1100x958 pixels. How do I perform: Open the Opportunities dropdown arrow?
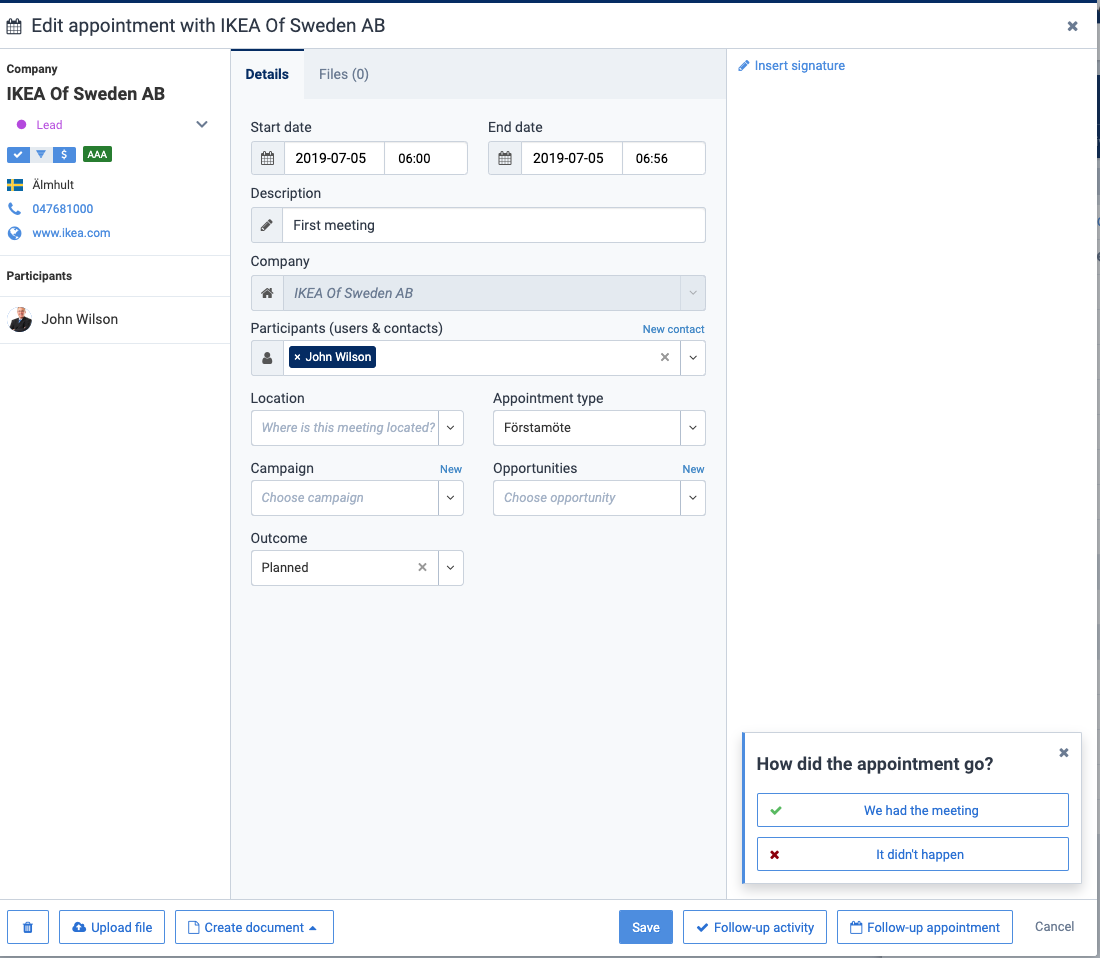click(x=693, y=498)
